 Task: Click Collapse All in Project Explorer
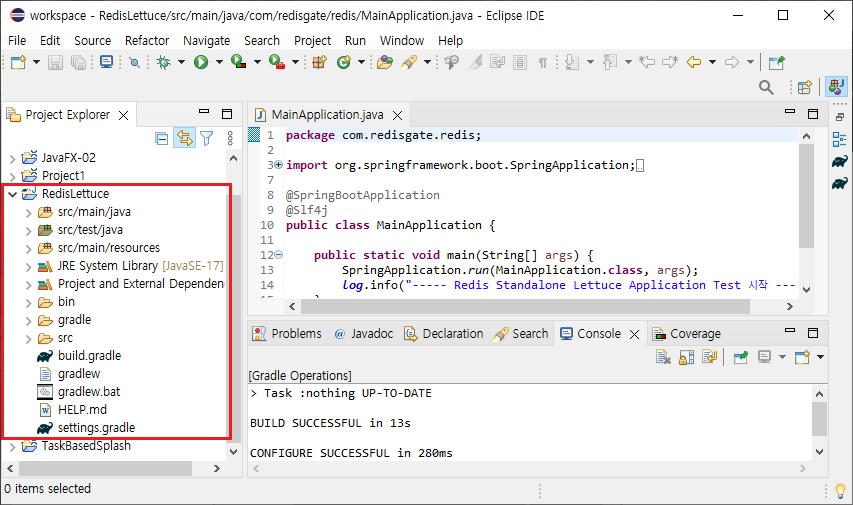162,139
